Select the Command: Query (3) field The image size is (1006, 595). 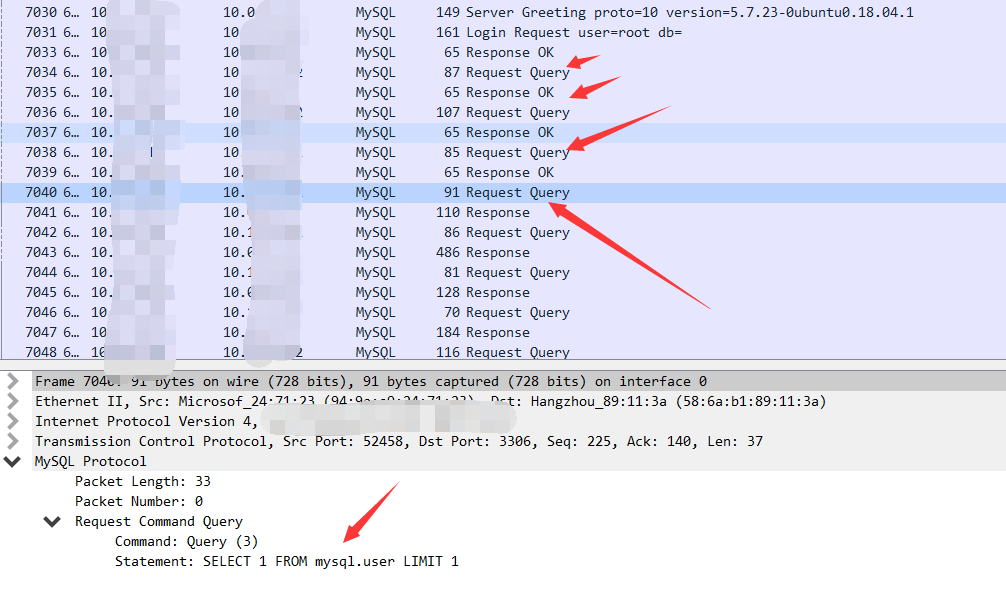[186, 541]
